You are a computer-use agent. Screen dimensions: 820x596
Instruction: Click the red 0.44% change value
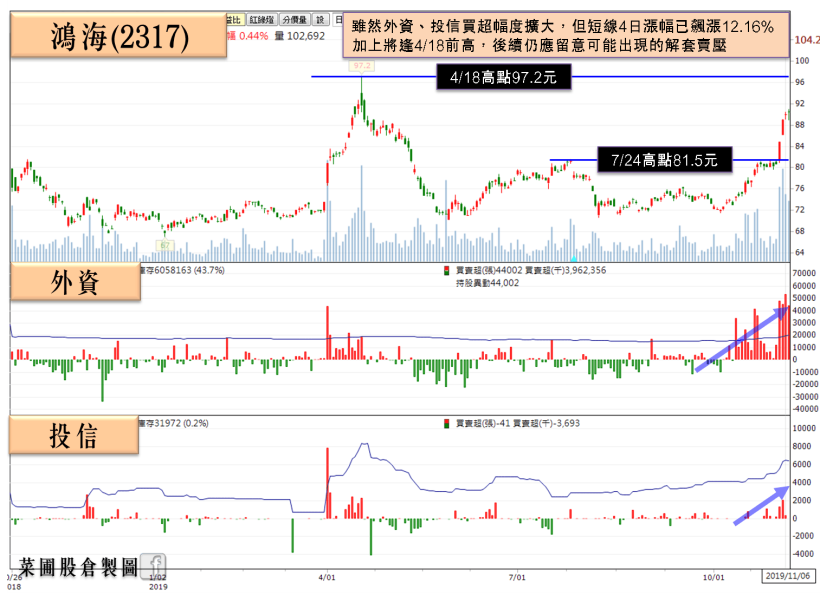[253, 36]
